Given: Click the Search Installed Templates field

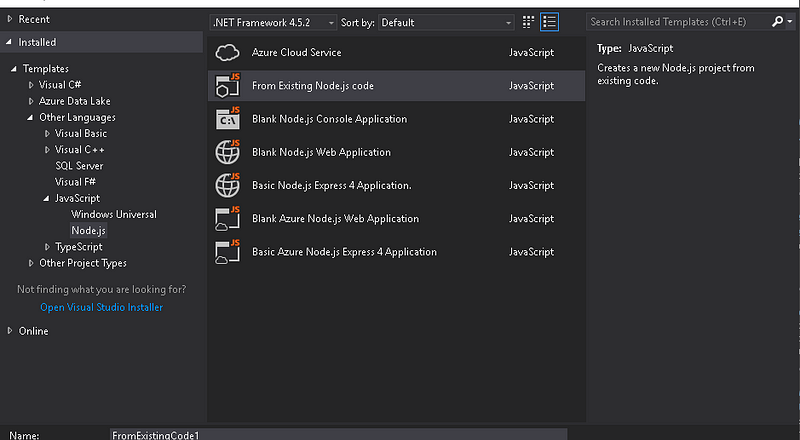Looking at the screenshot, I should (679, 21).
